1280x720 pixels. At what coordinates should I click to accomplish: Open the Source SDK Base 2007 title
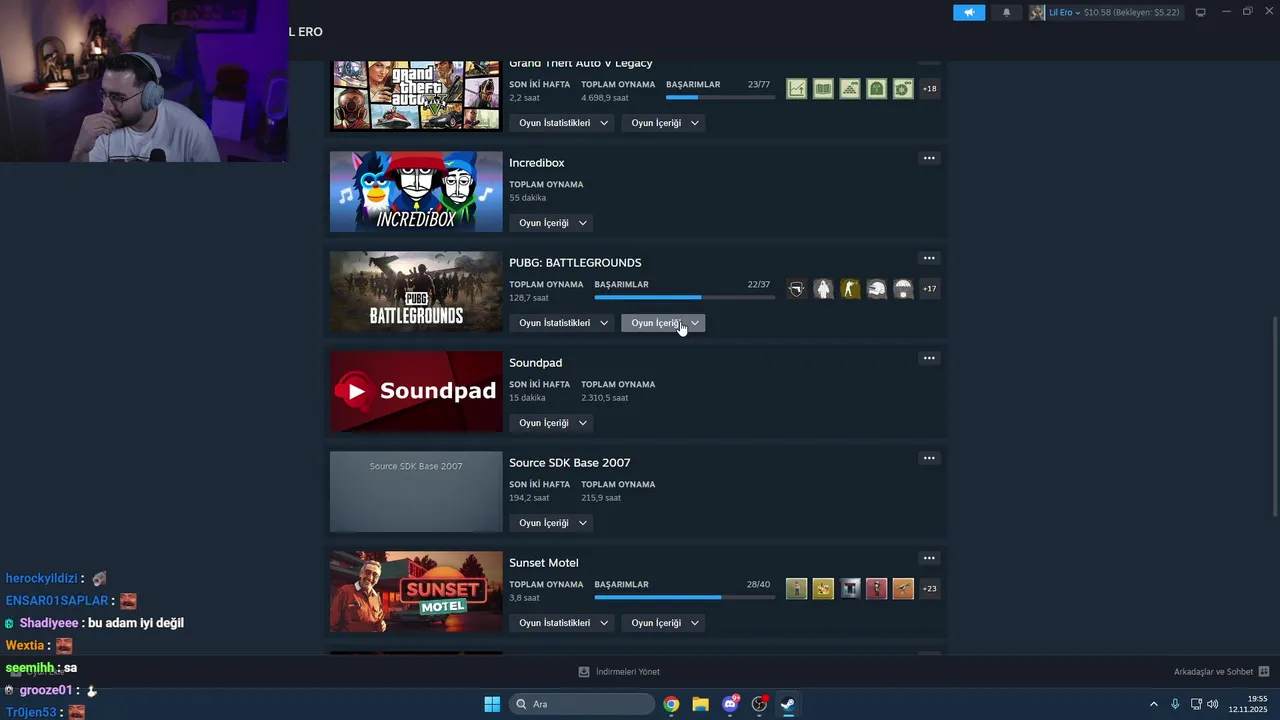570,463
